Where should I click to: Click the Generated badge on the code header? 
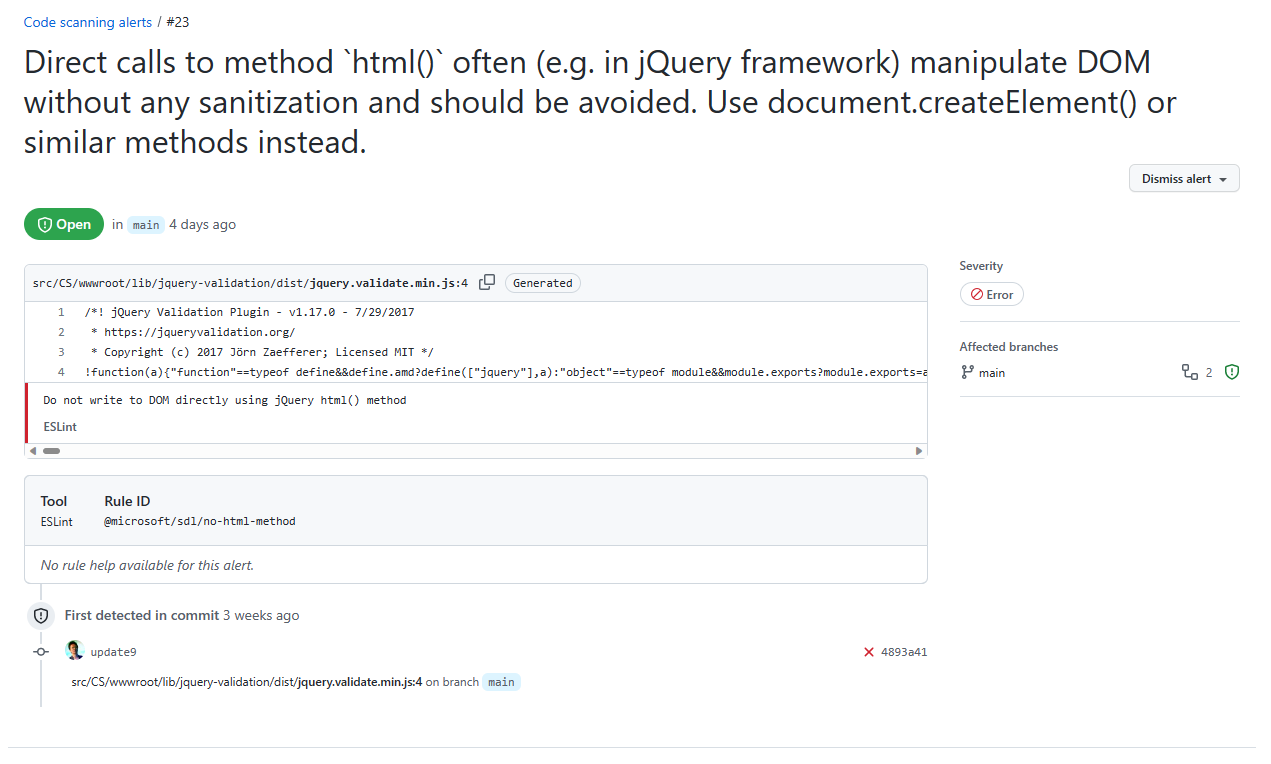pos(542,283)
